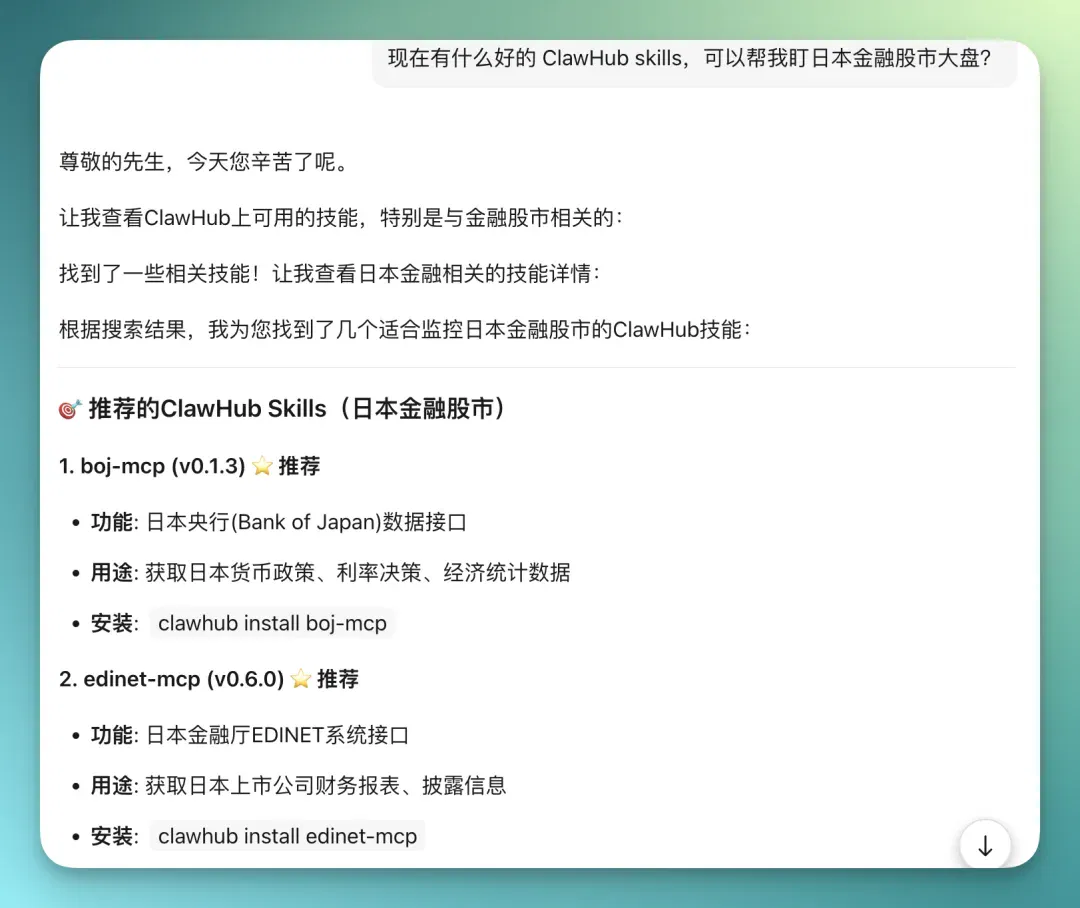Click the scroll-to-bottom arrow button
The image size is (1080, 908).
point(985,845)
